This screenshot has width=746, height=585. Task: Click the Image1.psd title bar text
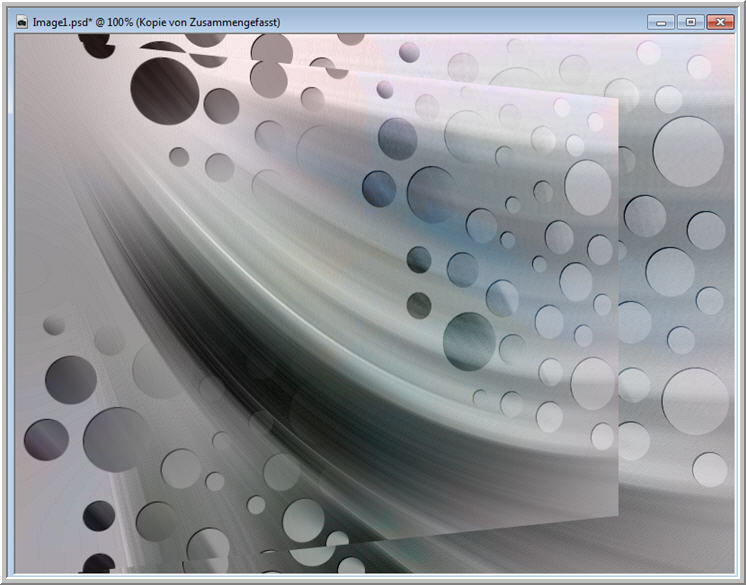(157, 22)
